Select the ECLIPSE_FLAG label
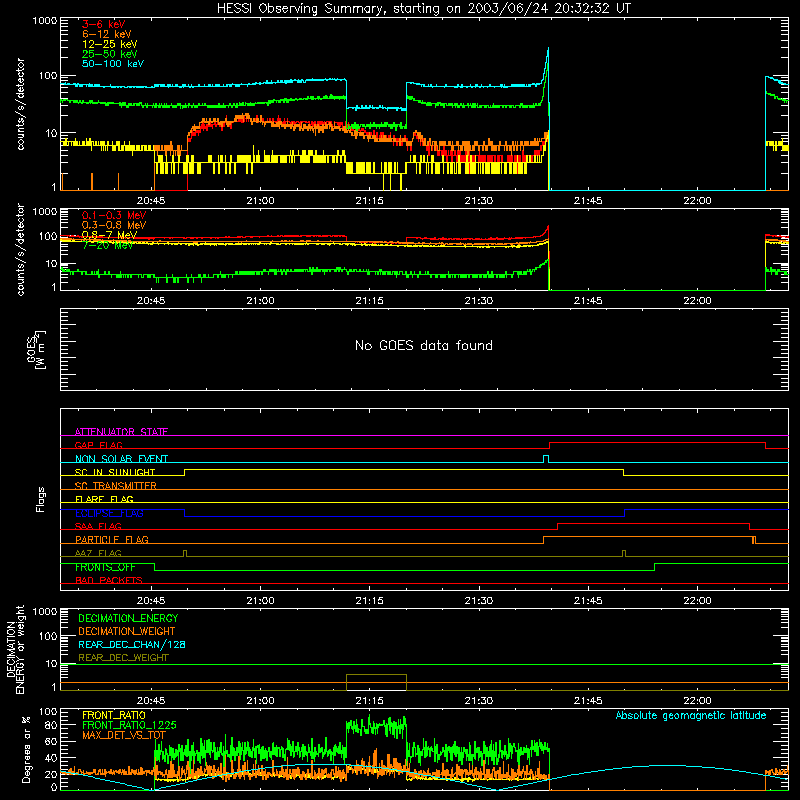The width and height of the screenshot is (800, 800). [109, 513]
